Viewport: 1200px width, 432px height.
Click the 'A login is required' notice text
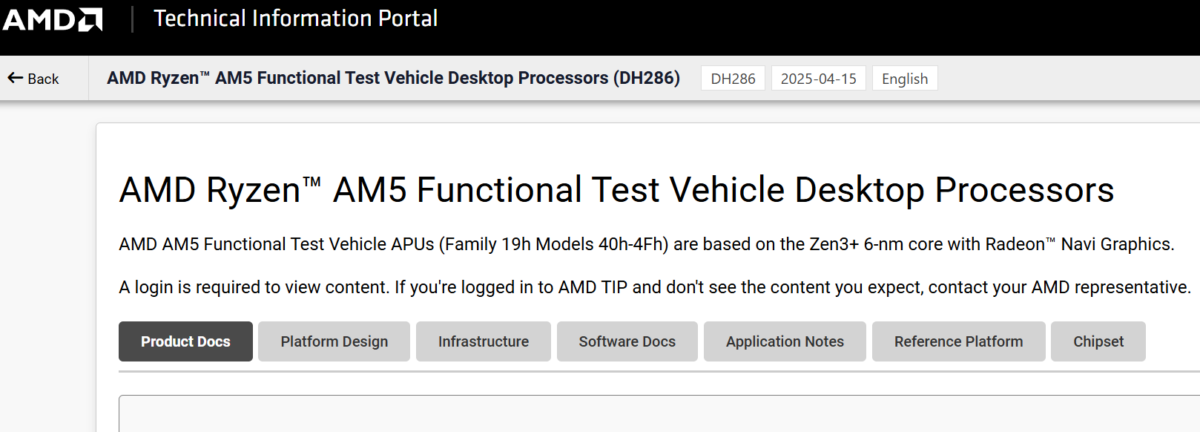click(x=655, y=287)
